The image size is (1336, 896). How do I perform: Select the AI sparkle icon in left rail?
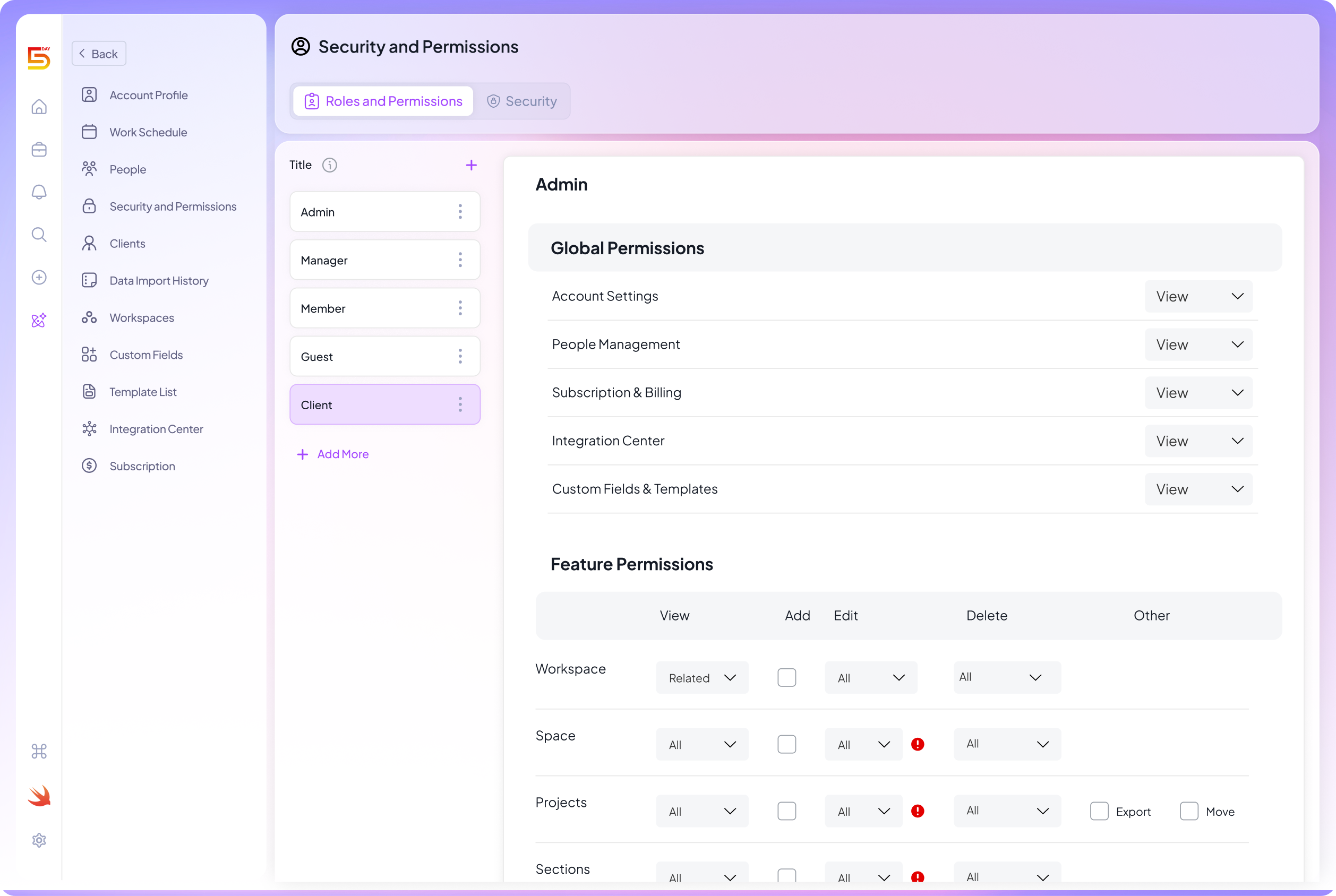pos(39,321)
